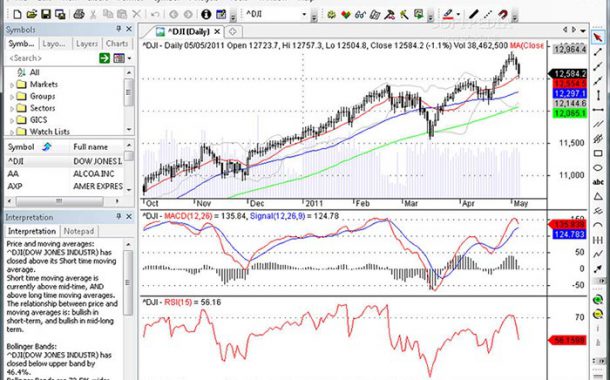610x380 pixels.
Task: Click the glasses icon in toolbar
Action: pos(360,15)
